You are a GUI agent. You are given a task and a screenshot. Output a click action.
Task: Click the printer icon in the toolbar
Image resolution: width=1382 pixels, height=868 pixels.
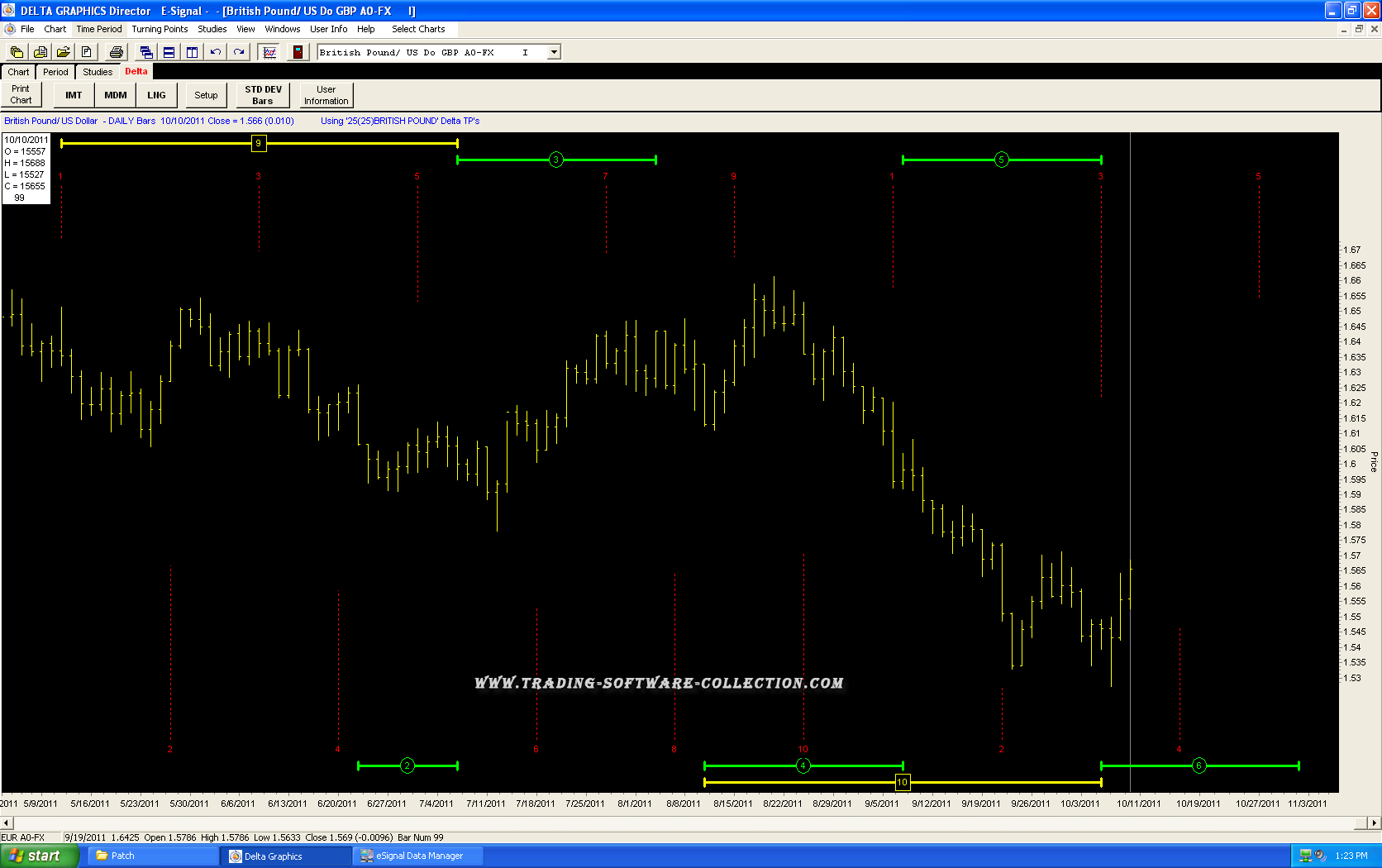coord(116,52)
